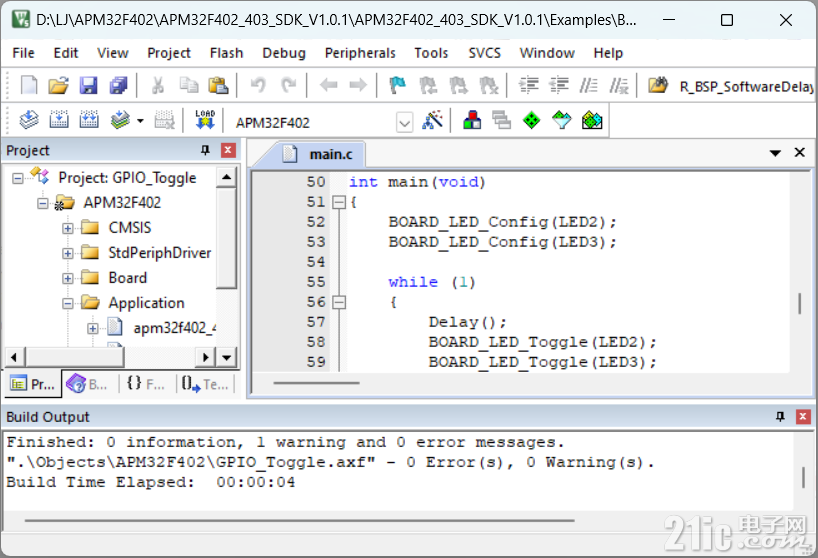Open a file with folder icon
The image size is (818, 558).
tap(58, 85)
